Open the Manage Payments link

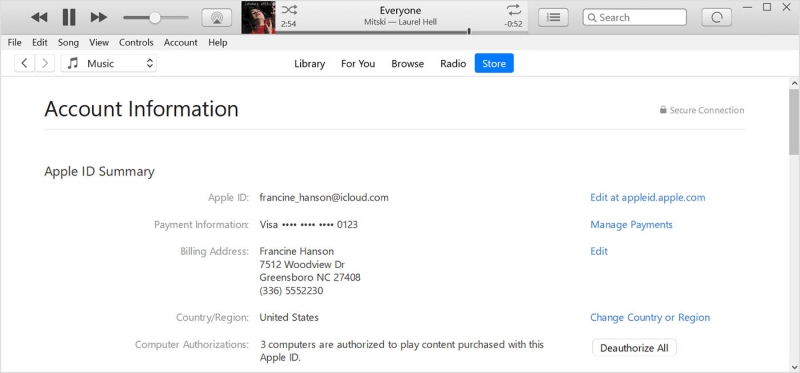pos(631,225)
